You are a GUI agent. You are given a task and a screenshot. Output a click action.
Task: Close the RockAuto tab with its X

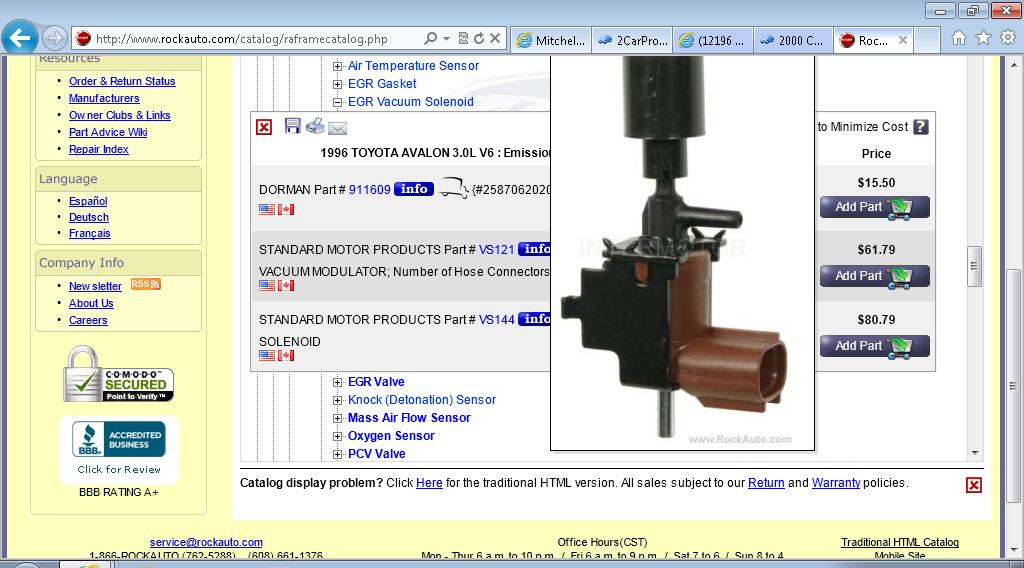(903, 40)
